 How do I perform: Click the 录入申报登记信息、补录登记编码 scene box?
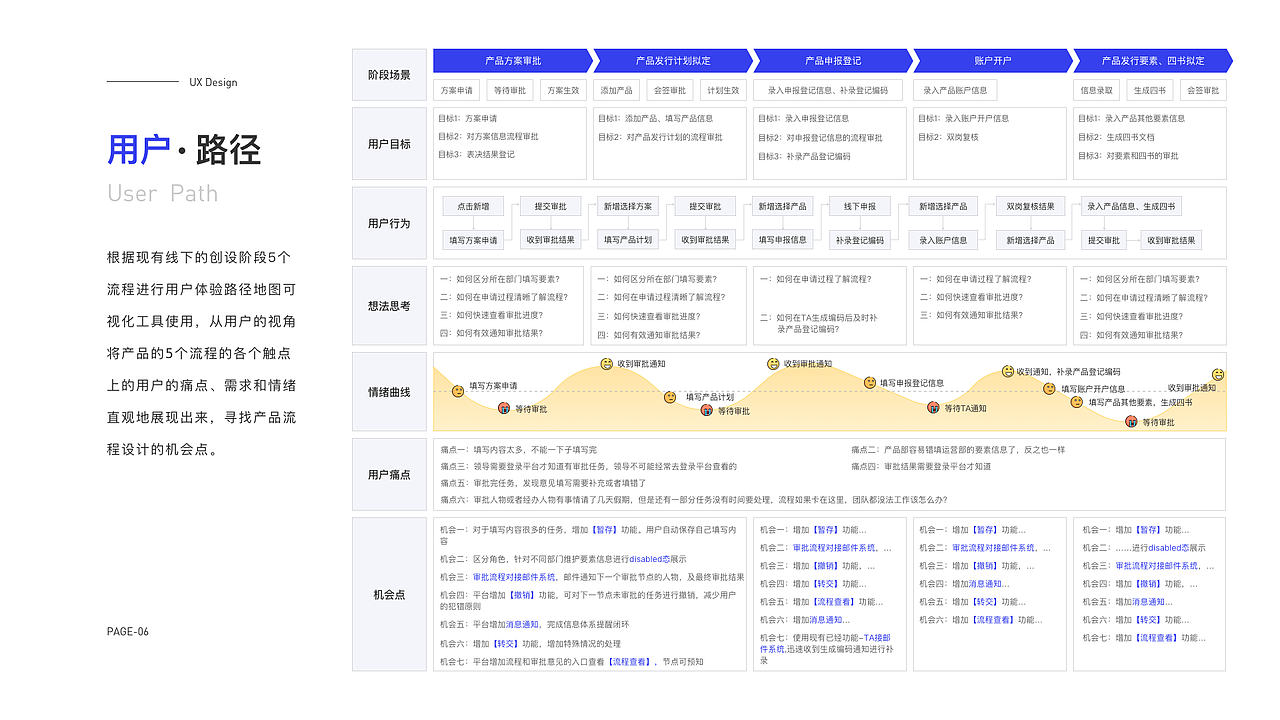(x=827, y=90)
